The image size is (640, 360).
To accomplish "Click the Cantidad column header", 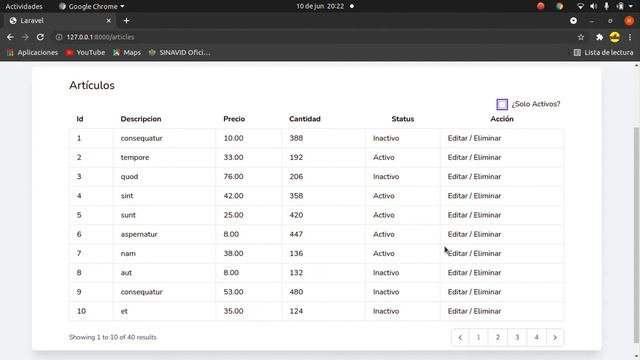I will coord(305,119).
